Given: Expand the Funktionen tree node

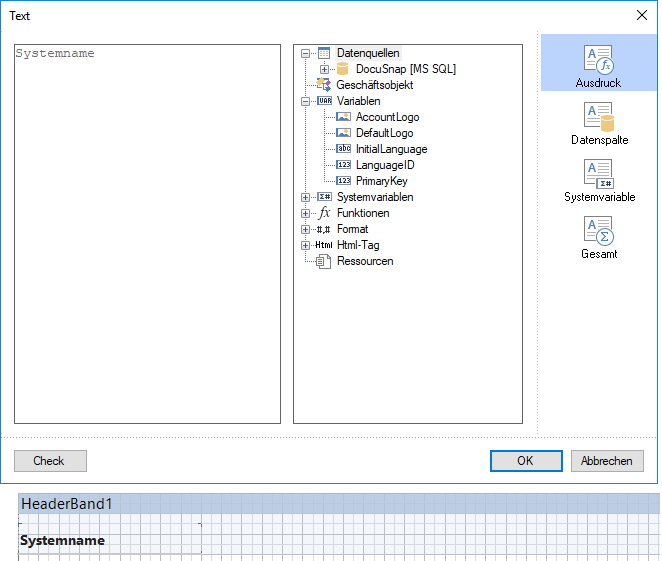Looking at the screenshot, I should 305,213.
